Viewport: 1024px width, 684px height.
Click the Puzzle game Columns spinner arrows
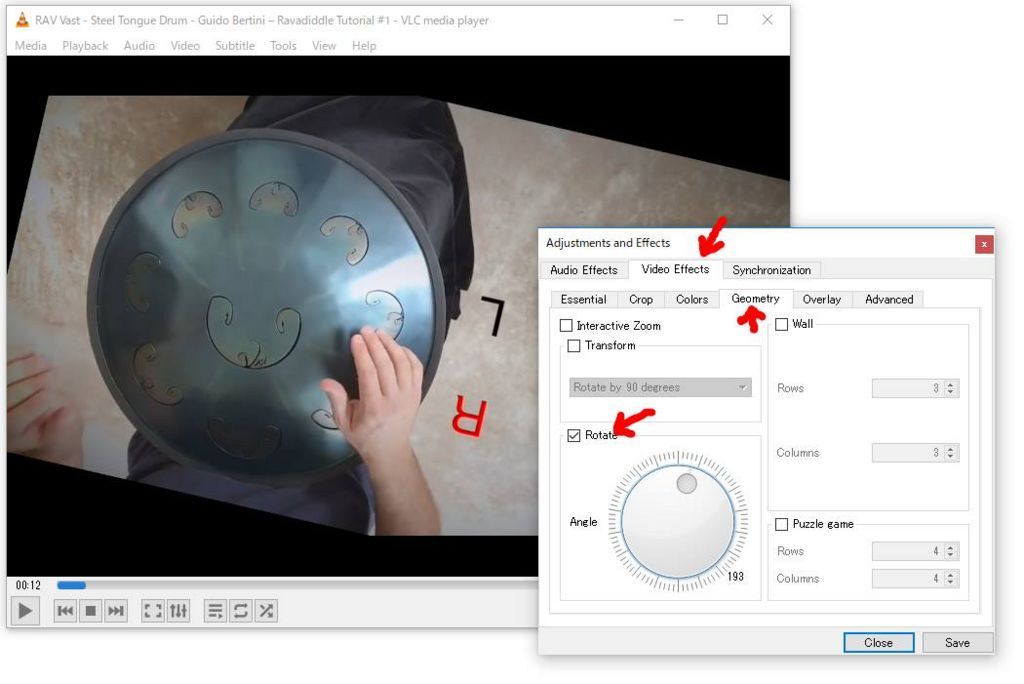click(951, 579)
